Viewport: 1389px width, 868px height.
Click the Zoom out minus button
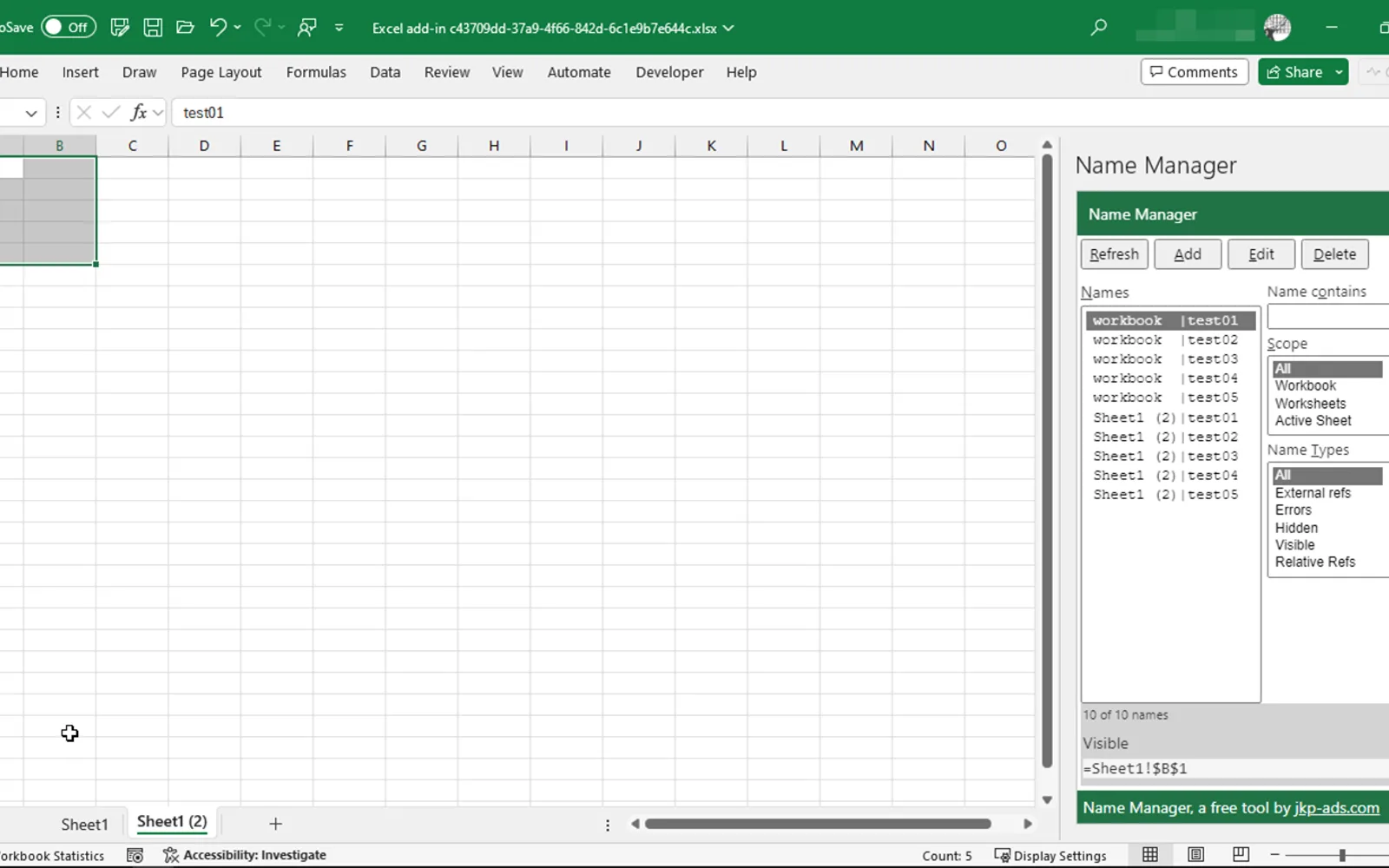[x=1274, y=855]
